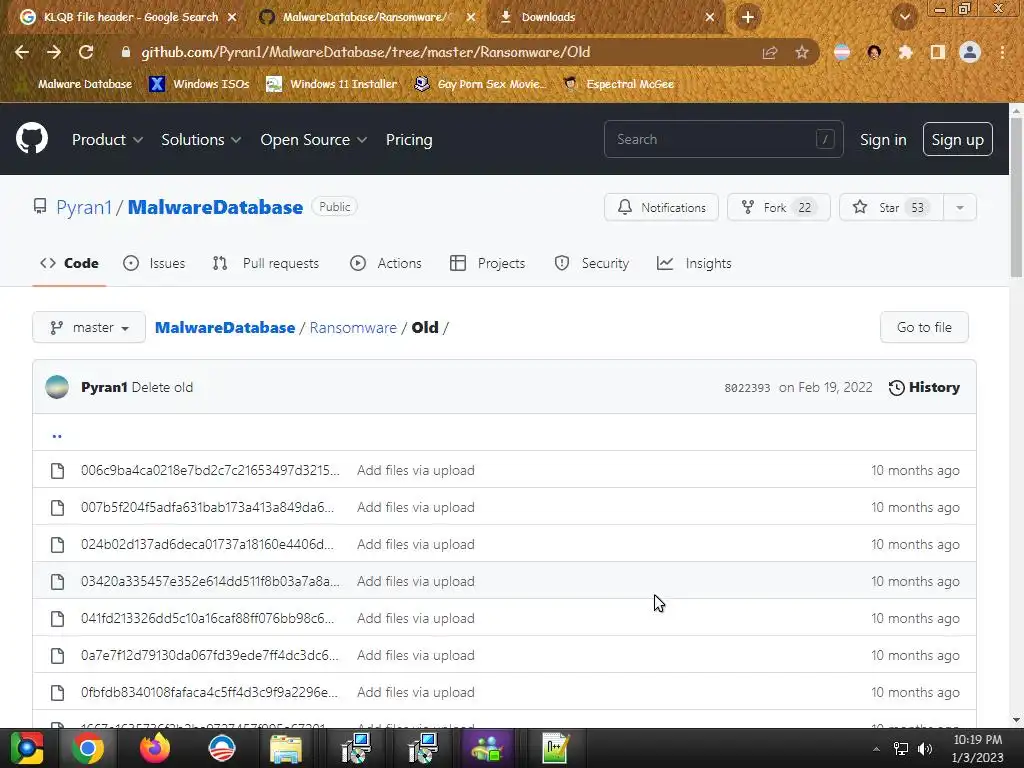This screenshot has height=768, width=1024.
Task: Focus the GitHub search field
Action: point(724,139)
